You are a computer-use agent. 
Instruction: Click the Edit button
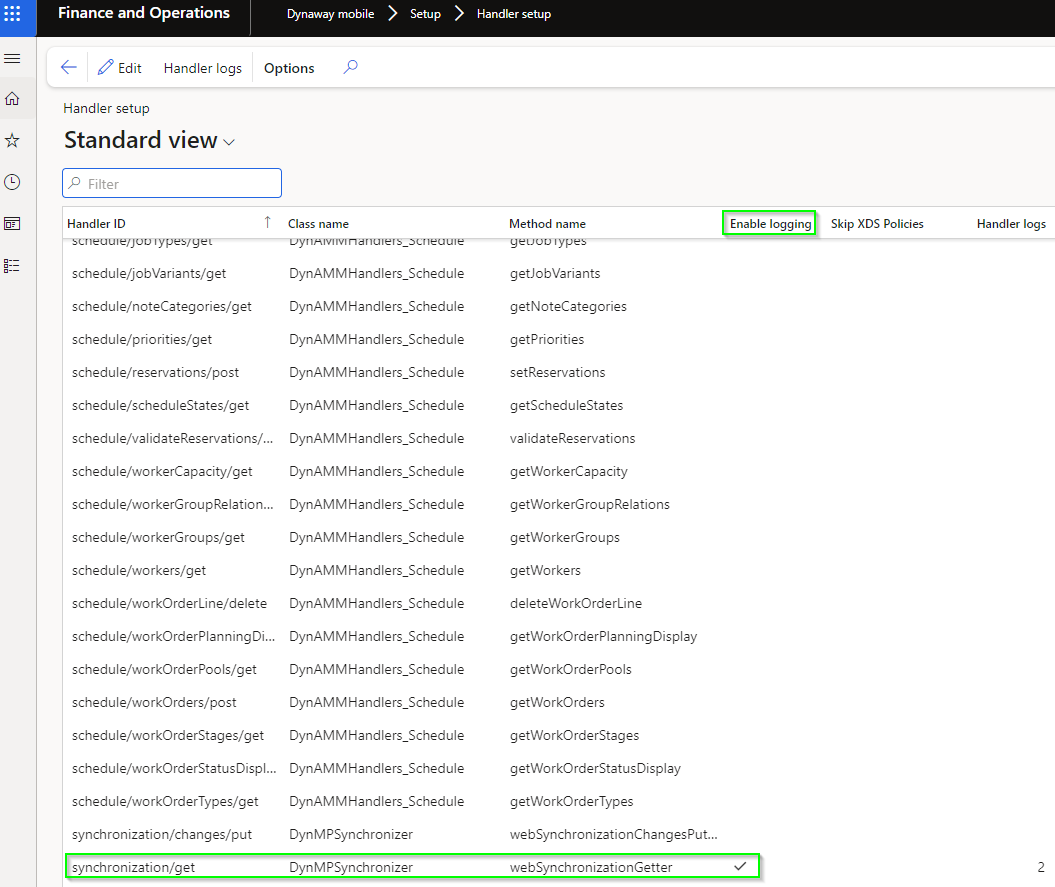tap(120, 67)
